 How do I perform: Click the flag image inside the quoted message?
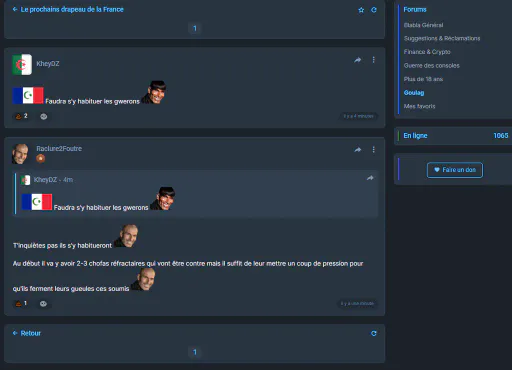(x=37, y=202)
